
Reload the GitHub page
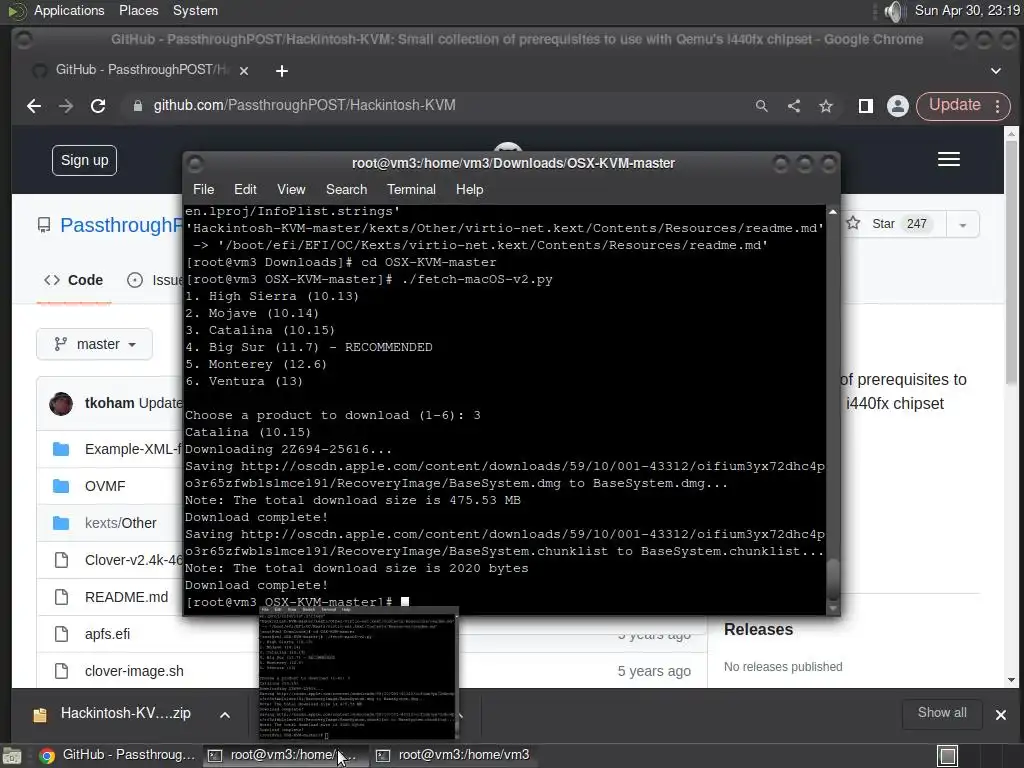pos(98,106)
